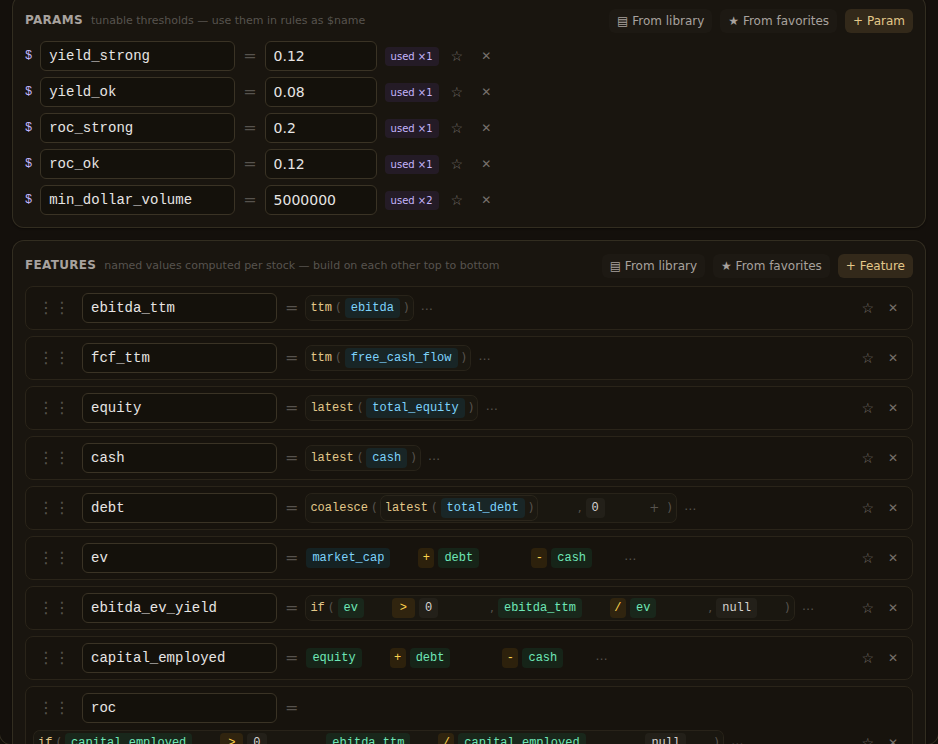Select the total_debt token

coord(482,508)
